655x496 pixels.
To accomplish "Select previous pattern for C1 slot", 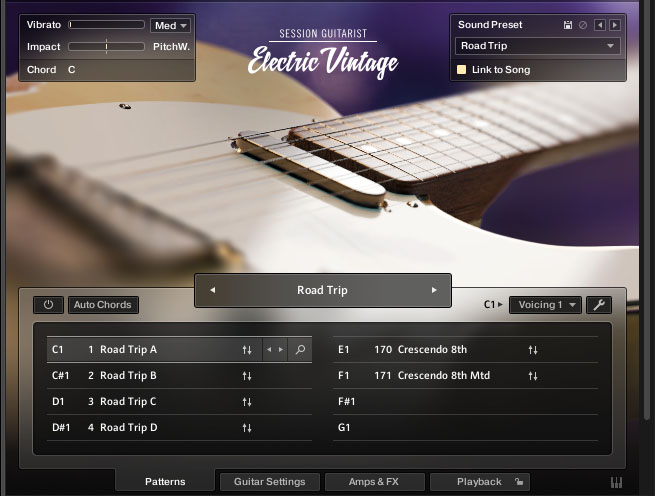I will tap(269, 350).
